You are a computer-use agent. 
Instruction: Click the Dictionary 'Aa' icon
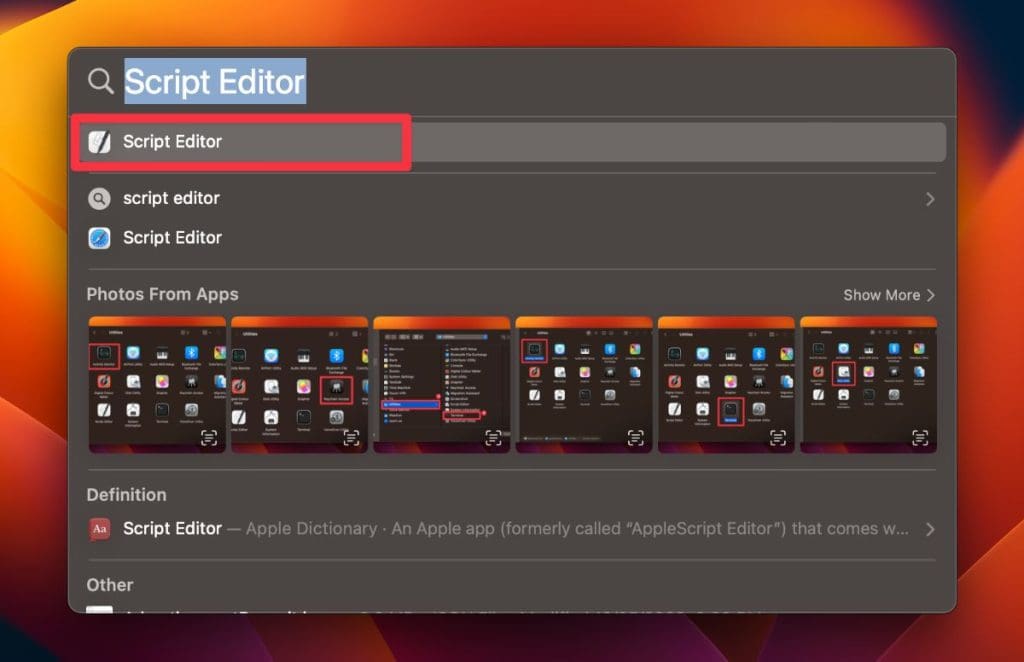99,529
